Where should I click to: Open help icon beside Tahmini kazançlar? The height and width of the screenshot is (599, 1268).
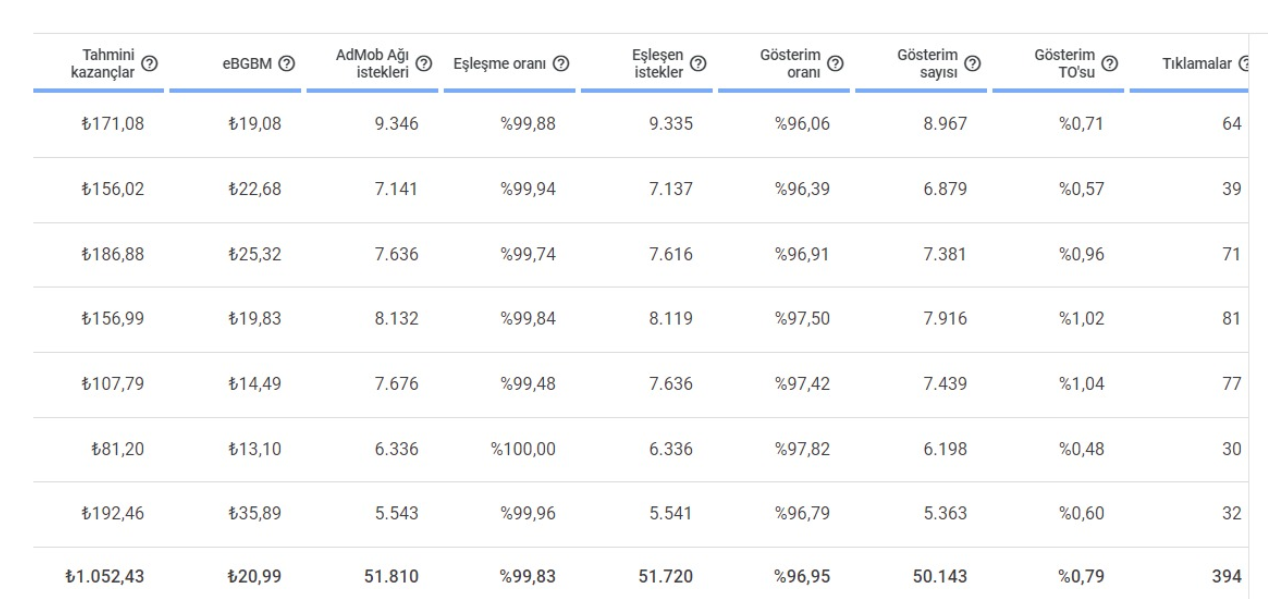(x=149, y=64)
